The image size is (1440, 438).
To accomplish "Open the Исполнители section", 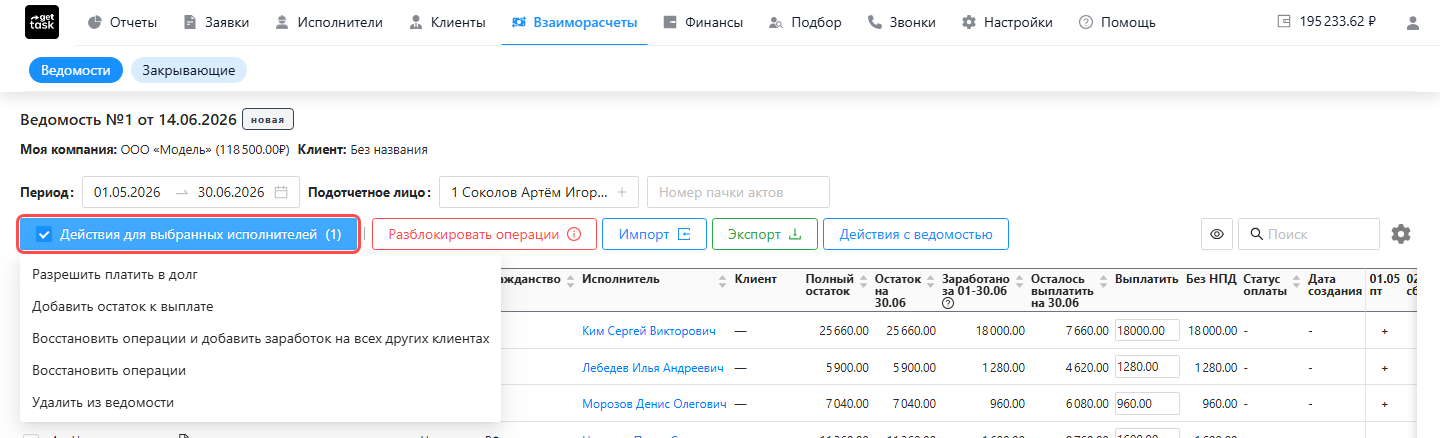I will tap(330, 22).
